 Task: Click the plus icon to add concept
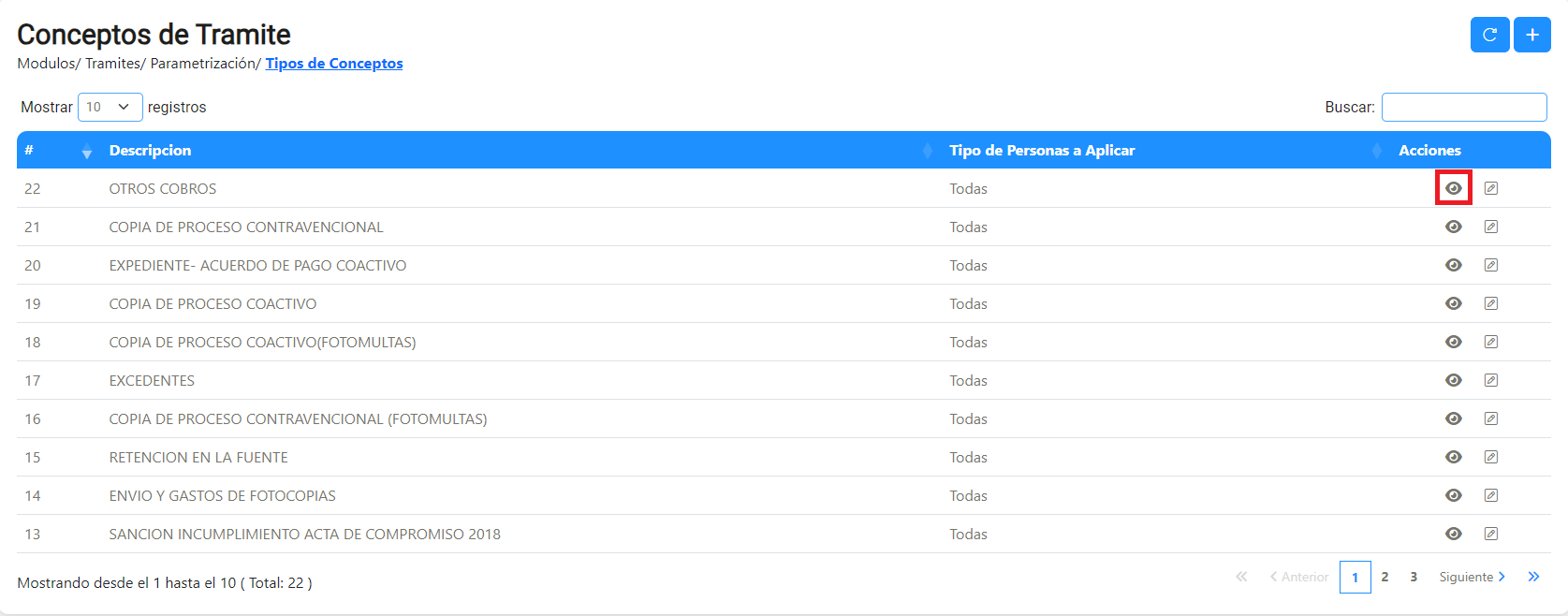point(1532,35)
